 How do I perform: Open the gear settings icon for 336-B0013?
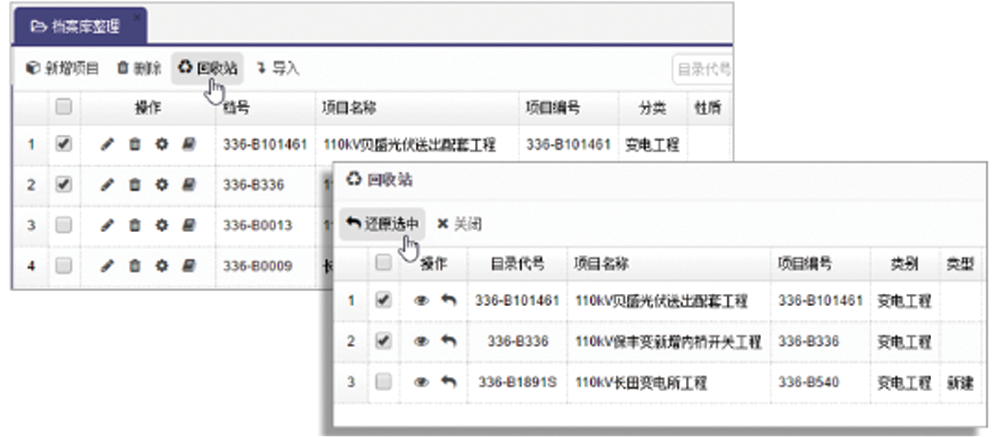tap(160, 225)
